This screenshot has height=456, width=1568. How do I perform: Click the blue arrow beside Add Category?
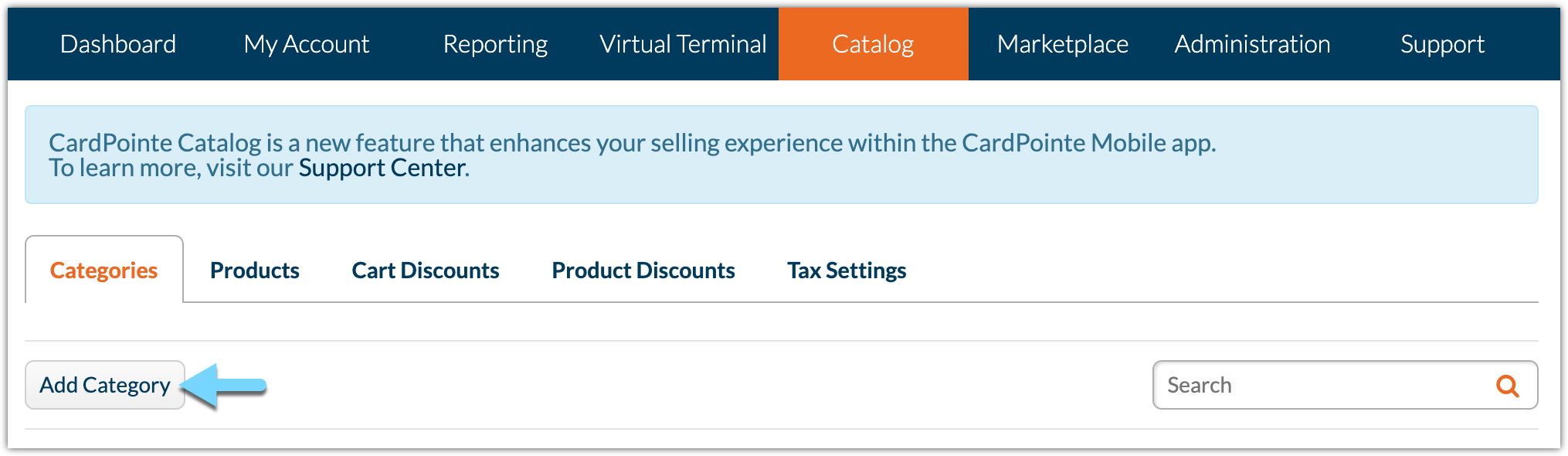tap(224, 385)
